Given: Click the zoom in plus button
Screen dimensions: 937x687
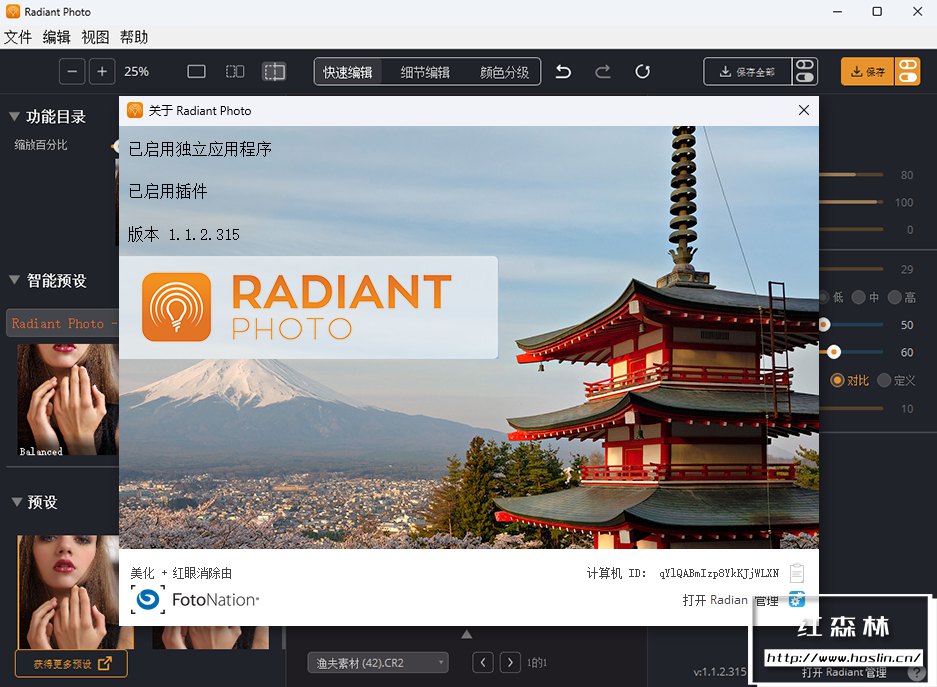Looking at the screenshot, I should (x=102, y=72).
